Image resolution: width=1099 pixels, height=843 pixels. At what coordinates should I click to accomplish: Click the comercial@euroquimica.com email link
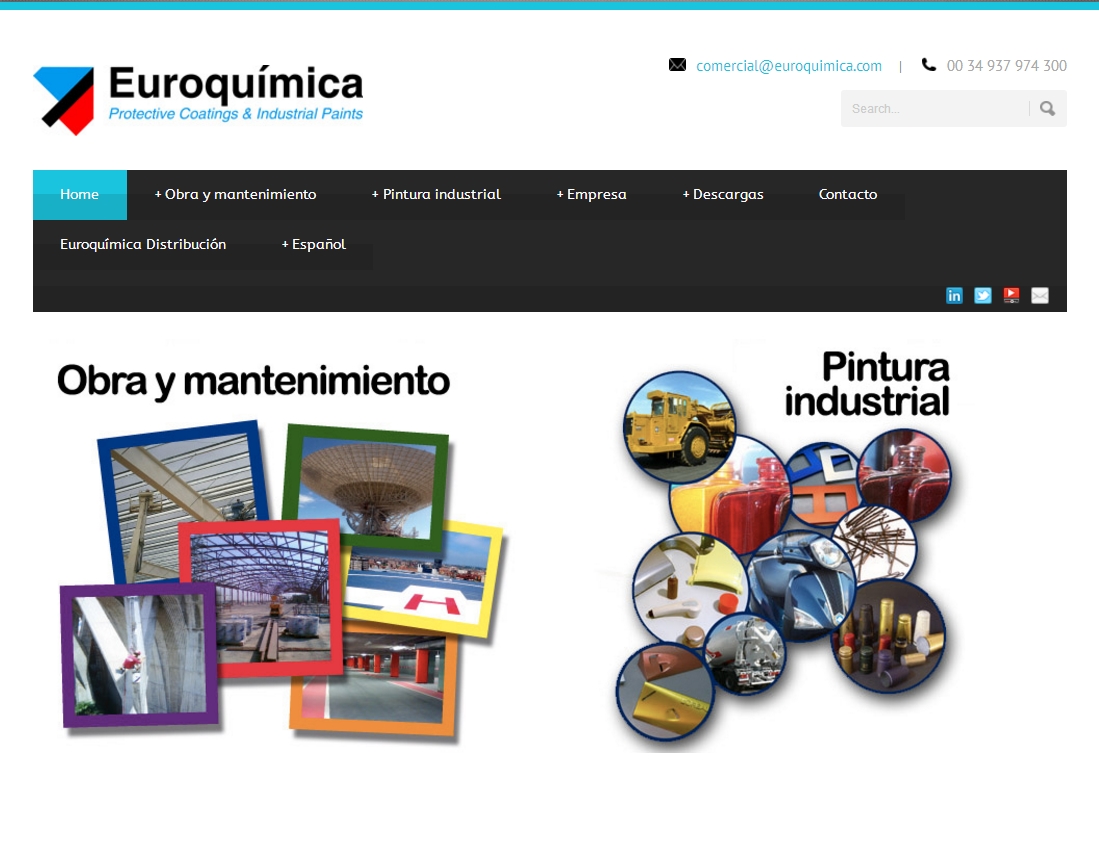[789, 66]
